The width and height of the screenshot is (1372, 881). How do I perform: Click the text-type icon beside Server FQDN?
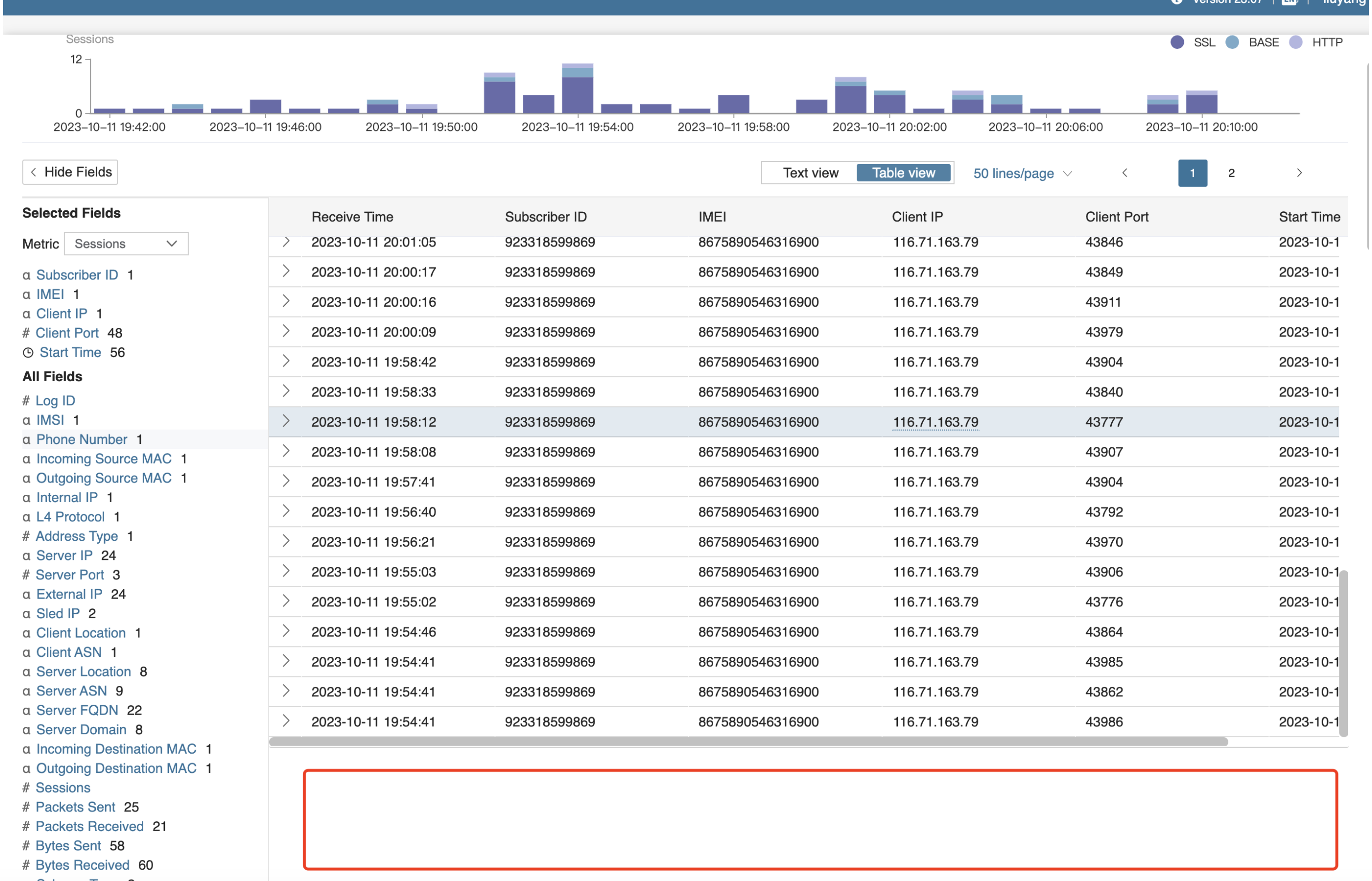click(26, 711)
